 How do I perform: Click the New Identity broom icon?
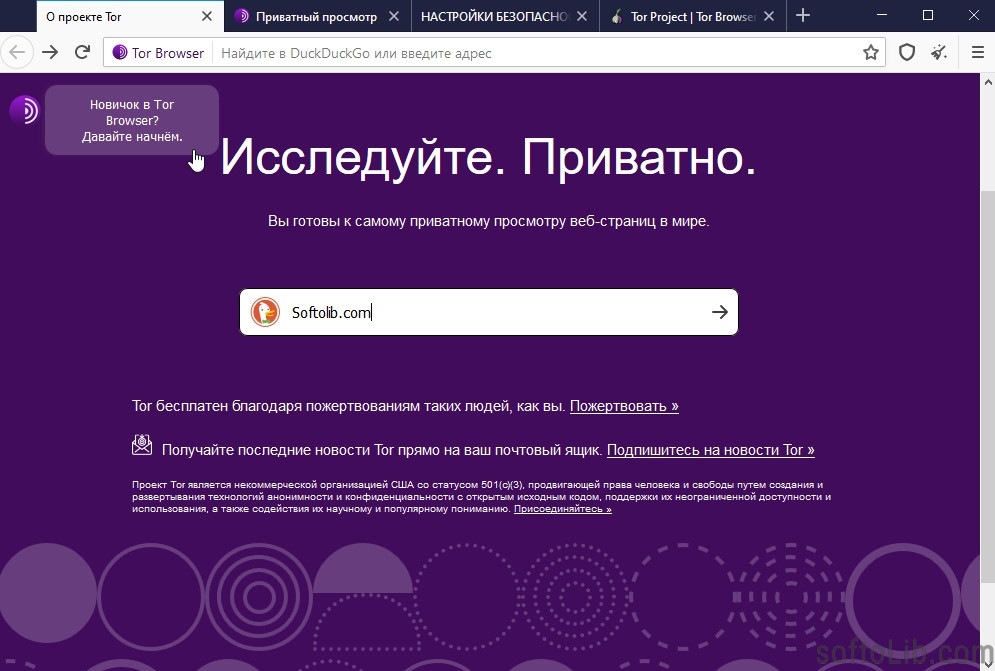click(939, 53)
